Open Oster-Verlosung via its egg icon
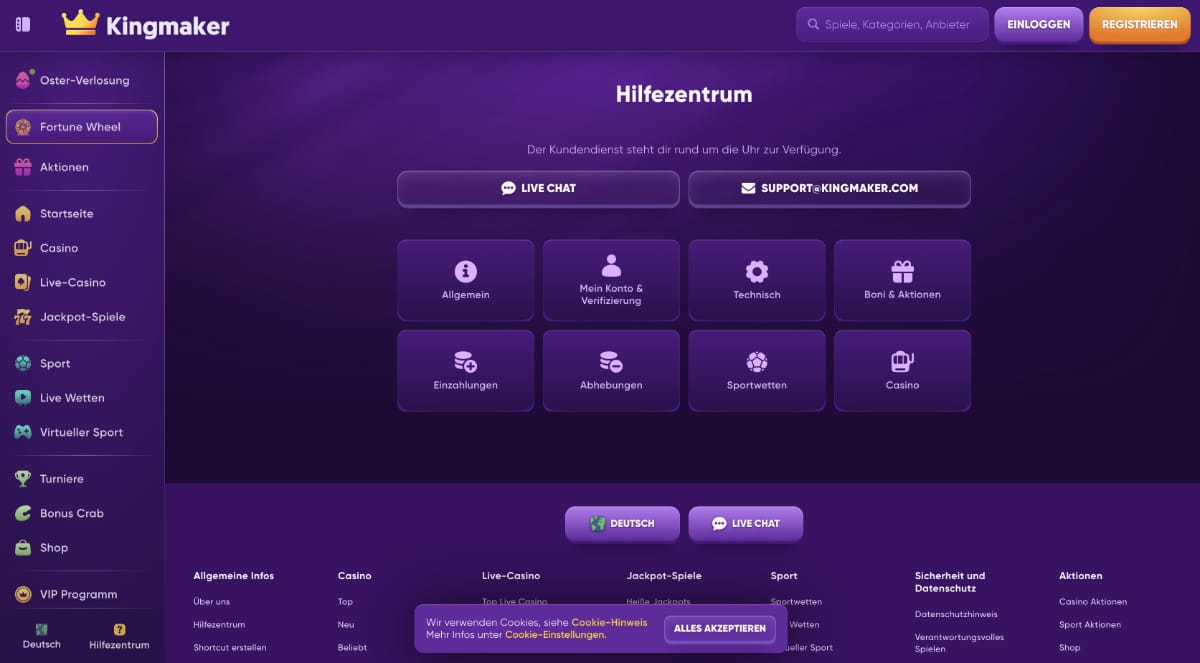Screen dimensions: 1200x663 (23, 80)
